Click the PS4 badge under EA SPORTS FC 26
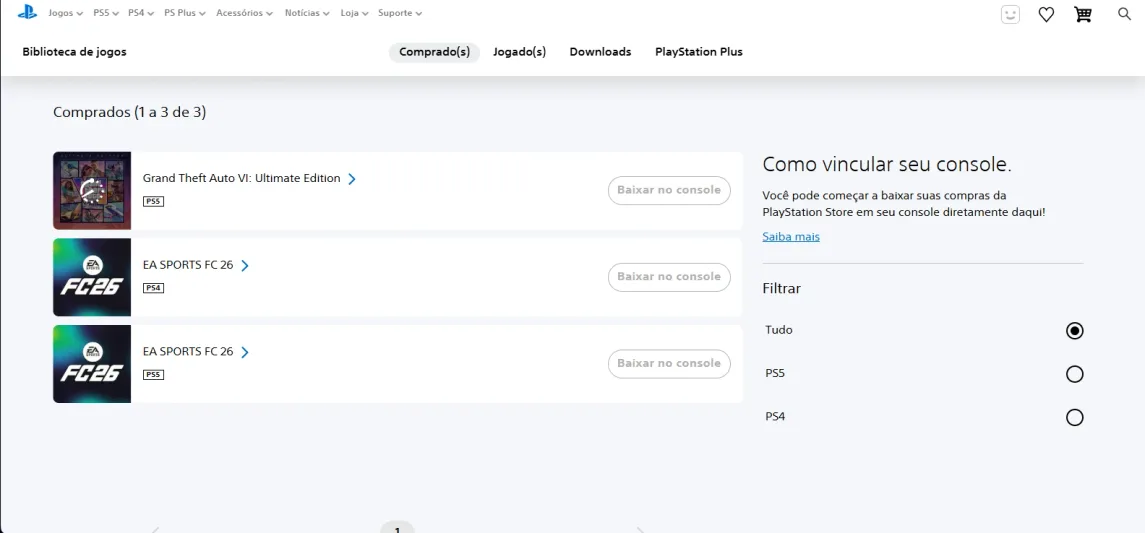 click(153, 288)
